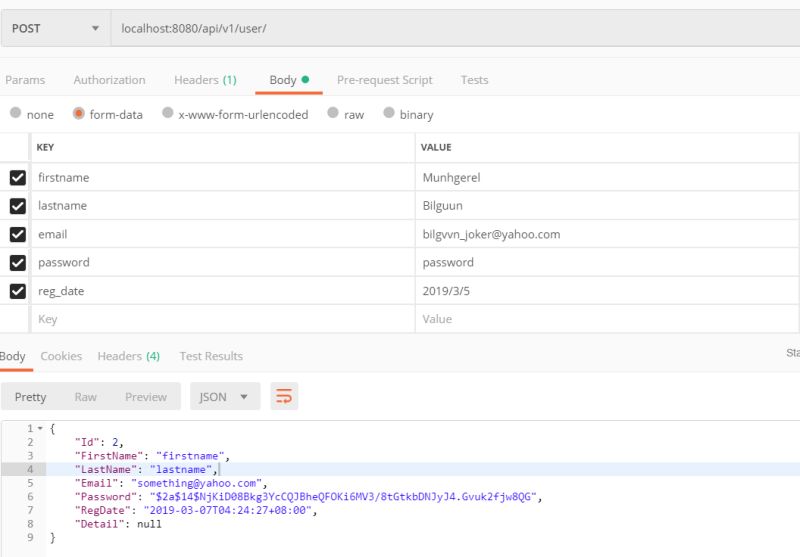The width and height of the screenshot is (800, 557).
Task: Click the lastname key cell
Action: (x=223, y=206)
